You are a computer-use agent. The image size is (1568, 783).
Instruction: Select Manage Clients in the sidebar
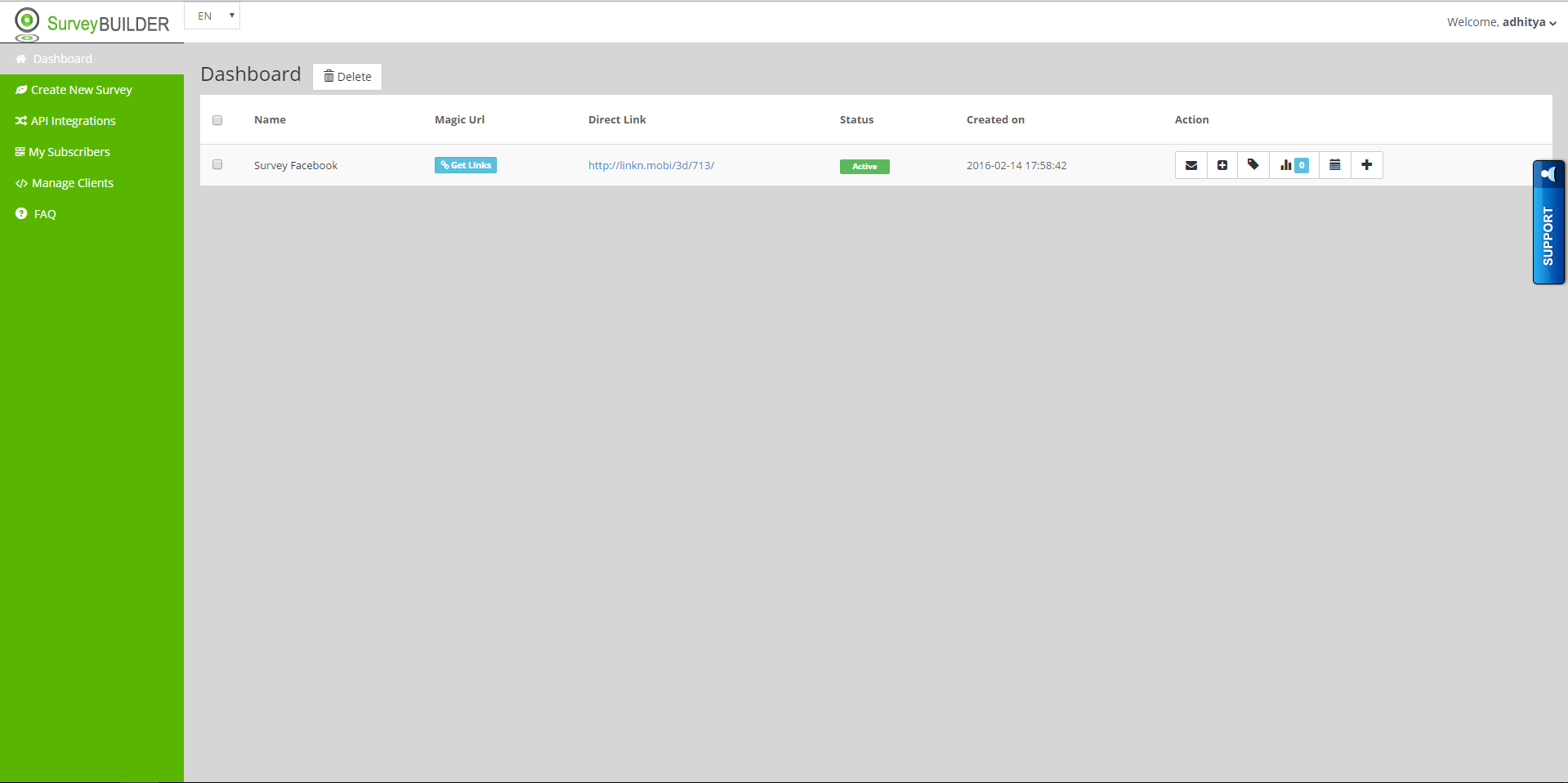(x=72, y=183)
